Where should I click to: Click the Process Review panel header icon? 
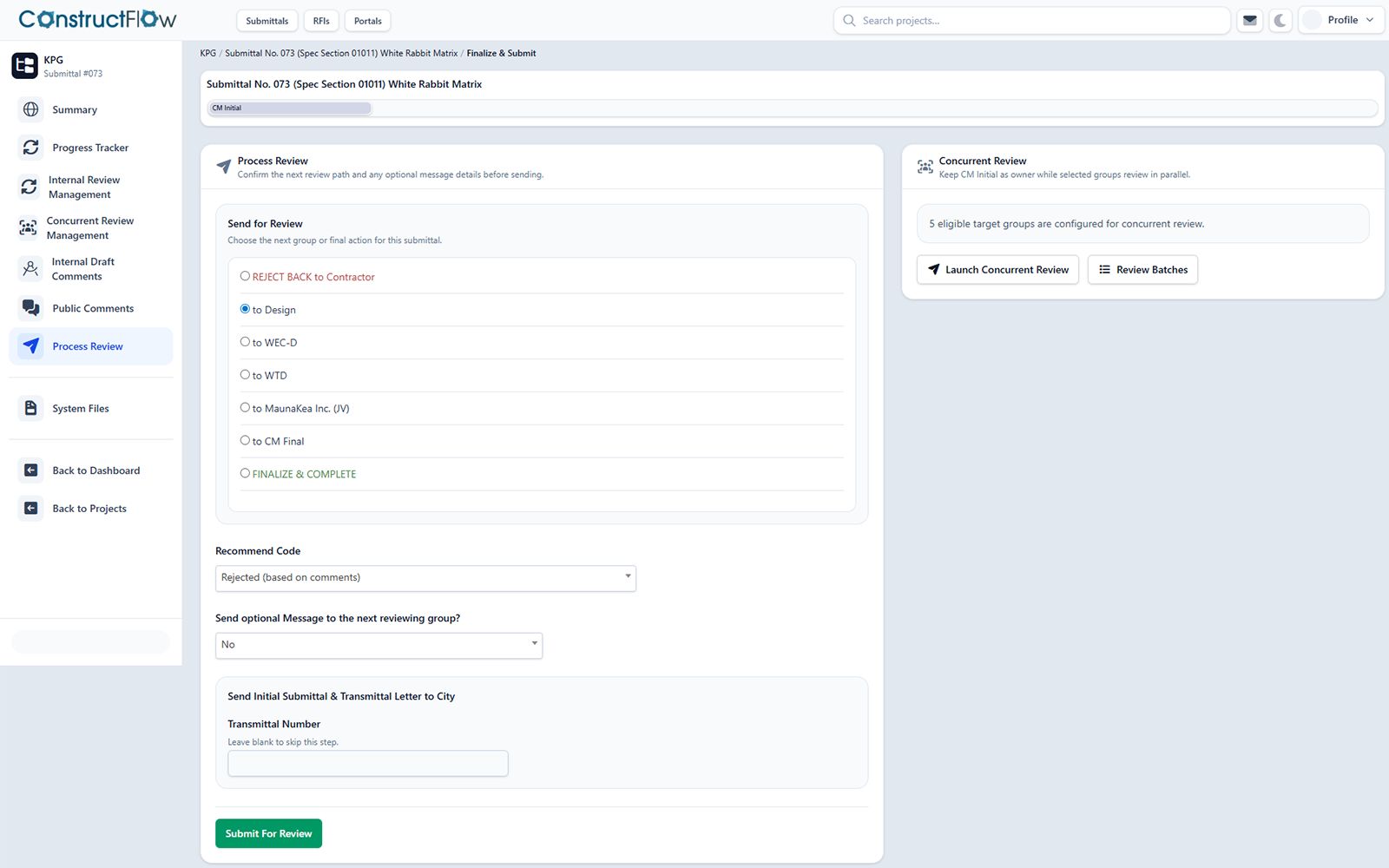224,167
